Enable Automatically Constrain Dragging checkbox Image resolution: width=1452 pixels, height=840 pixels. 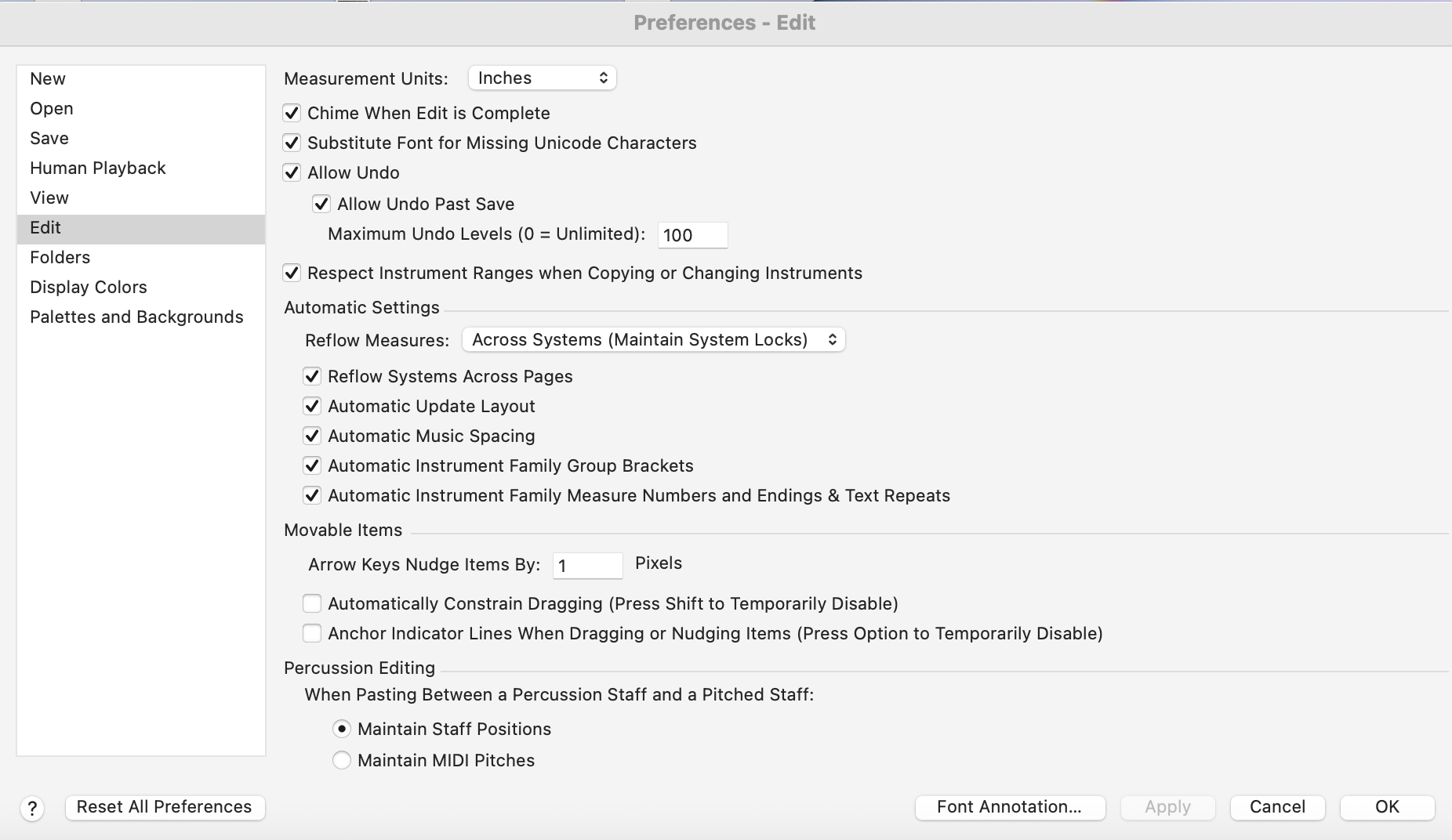(312, 603)
